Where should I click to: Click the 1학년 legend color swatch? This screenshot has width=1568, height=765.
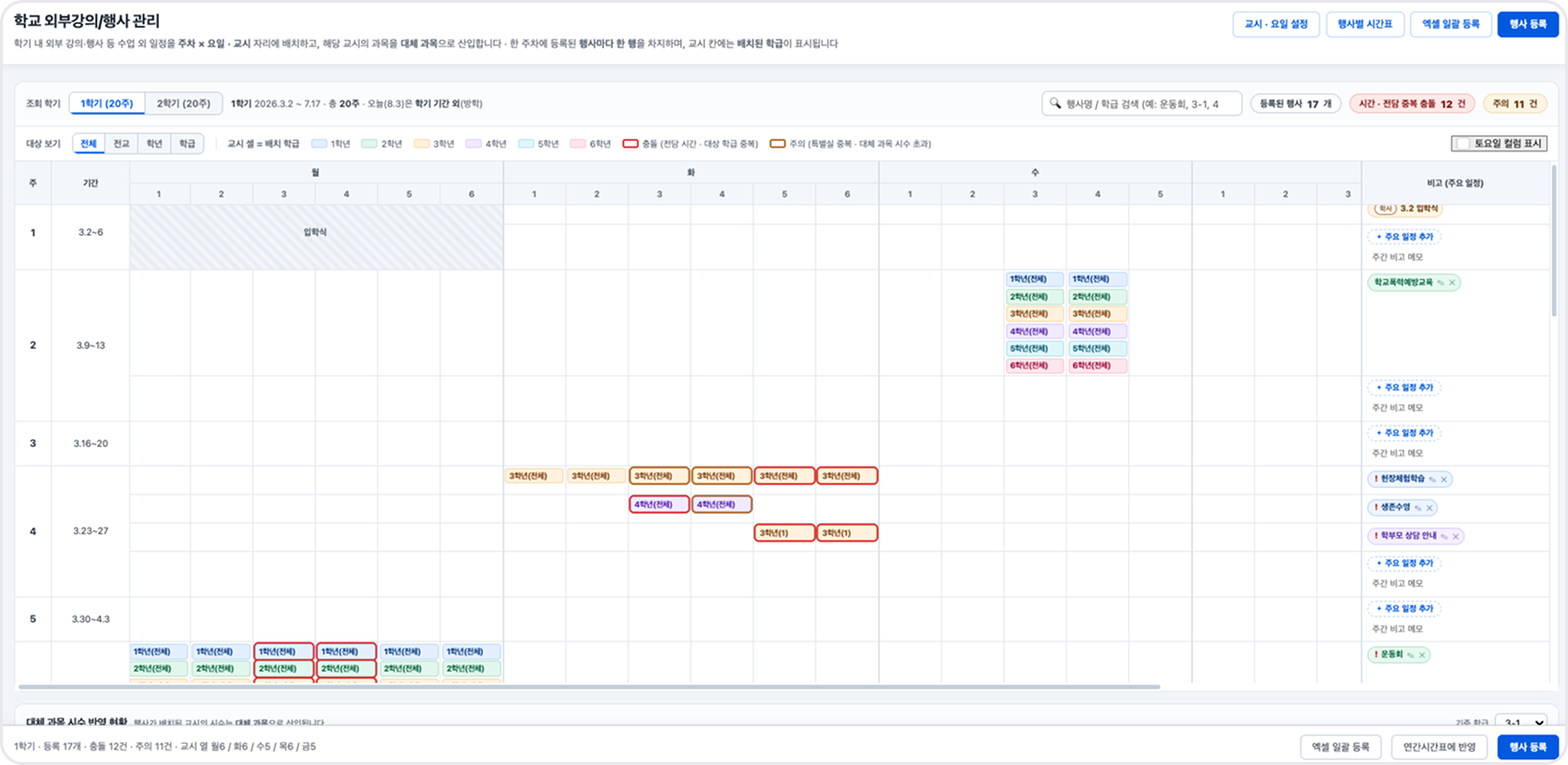tap(318, 144)
